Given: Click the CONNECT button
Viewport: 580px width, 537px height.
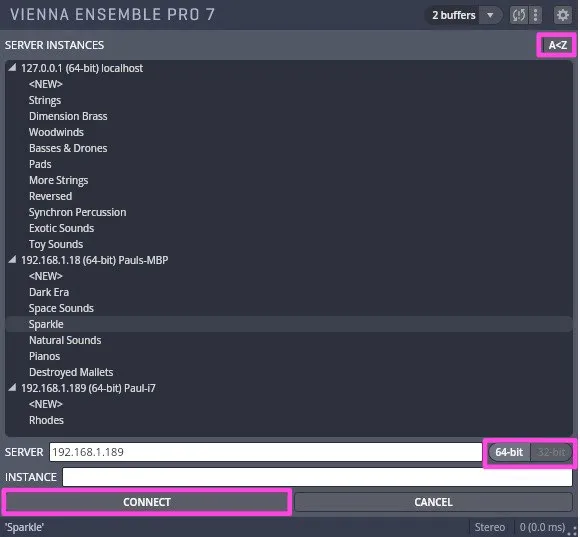Looking at the screenshot, I should point(147,502).
